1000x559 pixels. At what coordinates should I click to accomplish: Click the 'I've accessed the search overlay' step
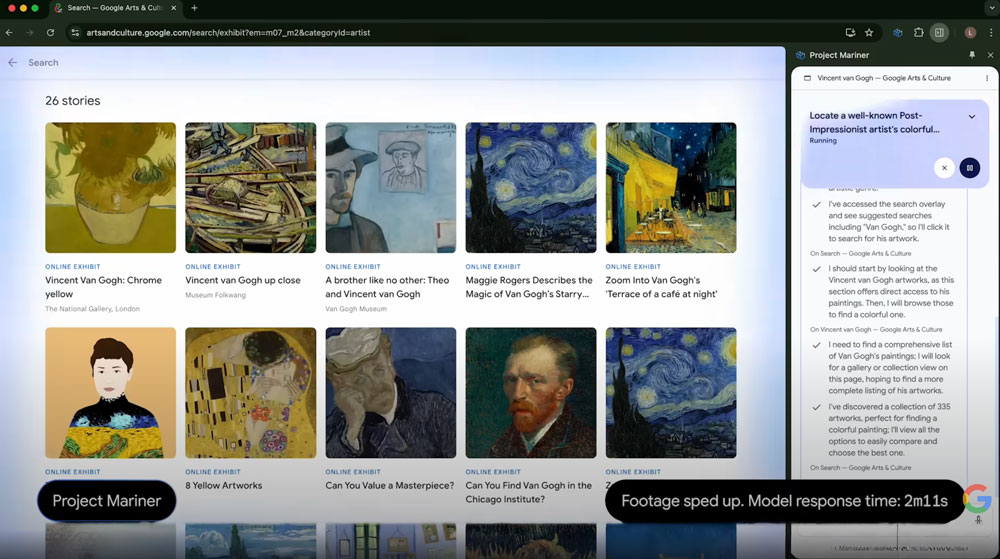coord(890,221)
